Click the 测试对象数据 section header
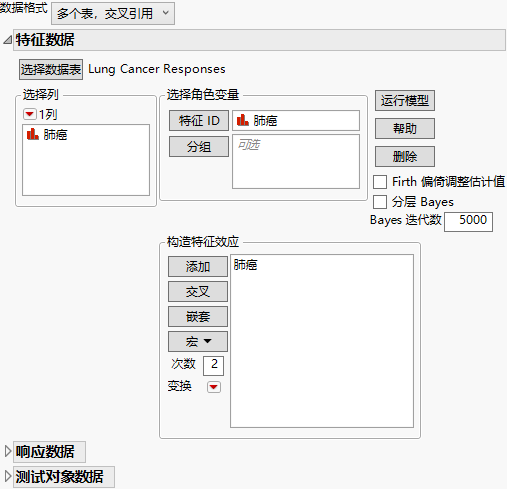507x489 pixels. coord(64,477)
